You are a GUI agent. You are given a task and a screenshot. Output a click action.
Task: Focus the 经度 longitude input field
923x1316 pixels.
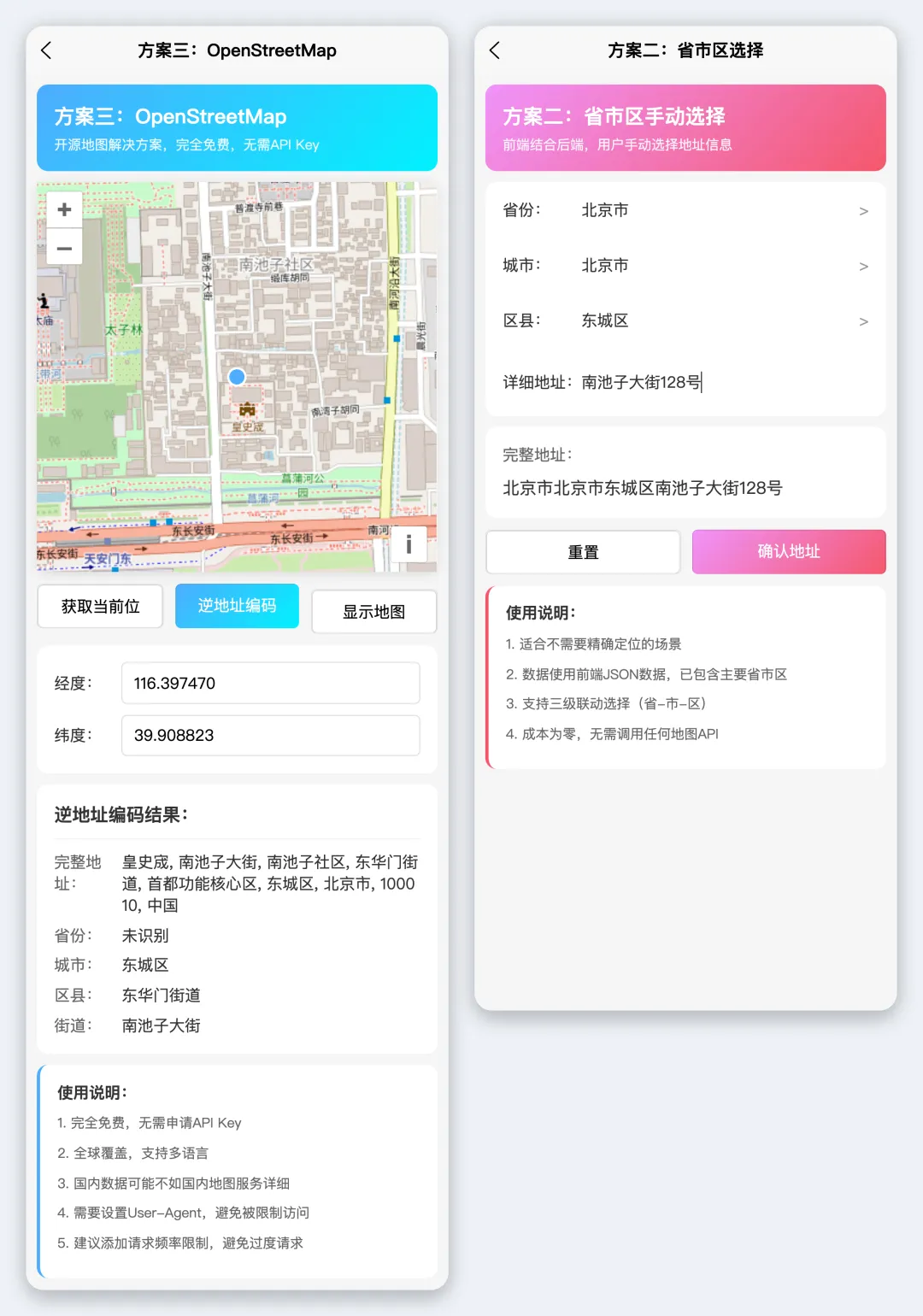tap(271, 683)
